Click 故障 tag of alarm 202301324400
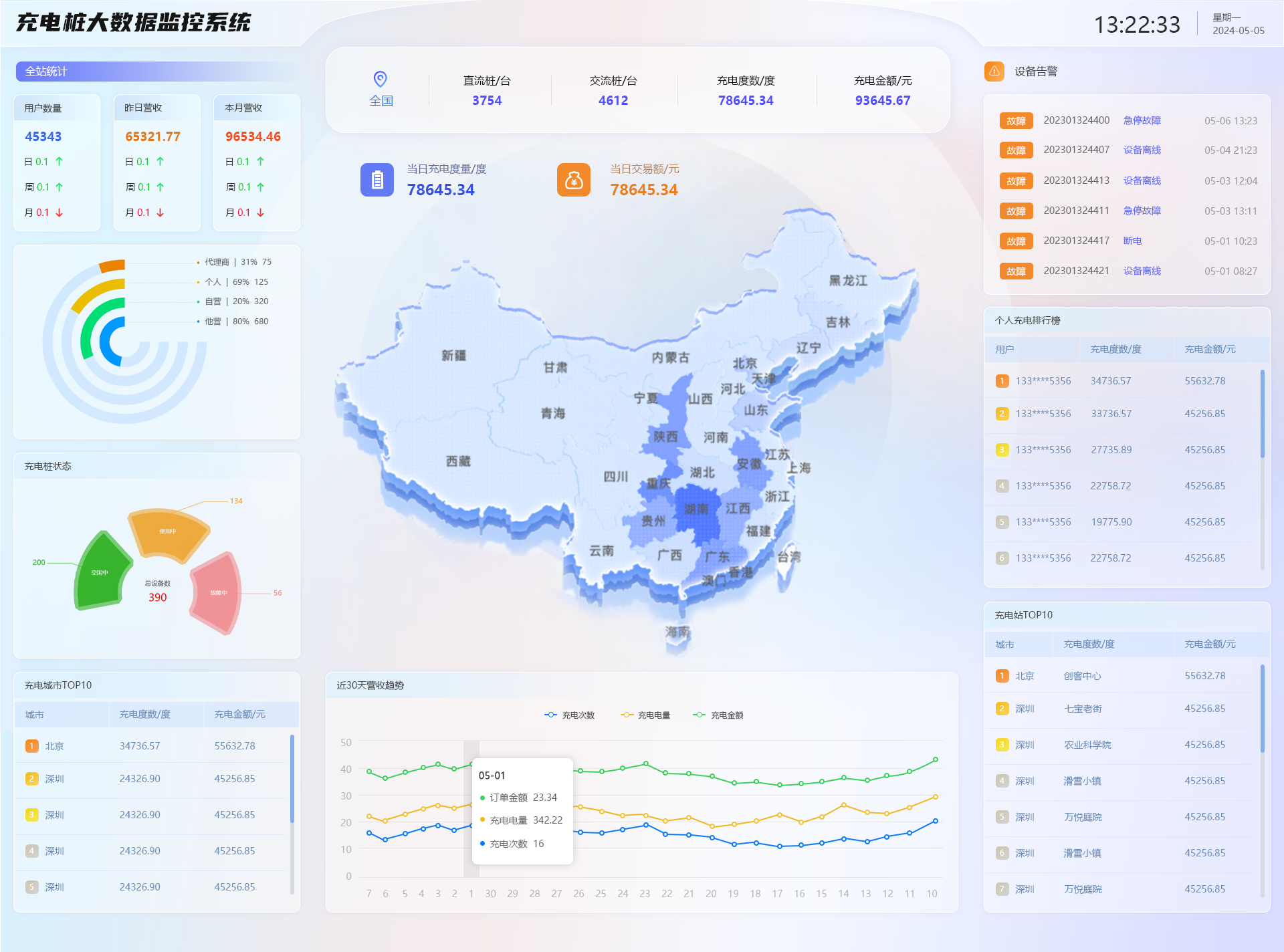 coord(1016,120)
